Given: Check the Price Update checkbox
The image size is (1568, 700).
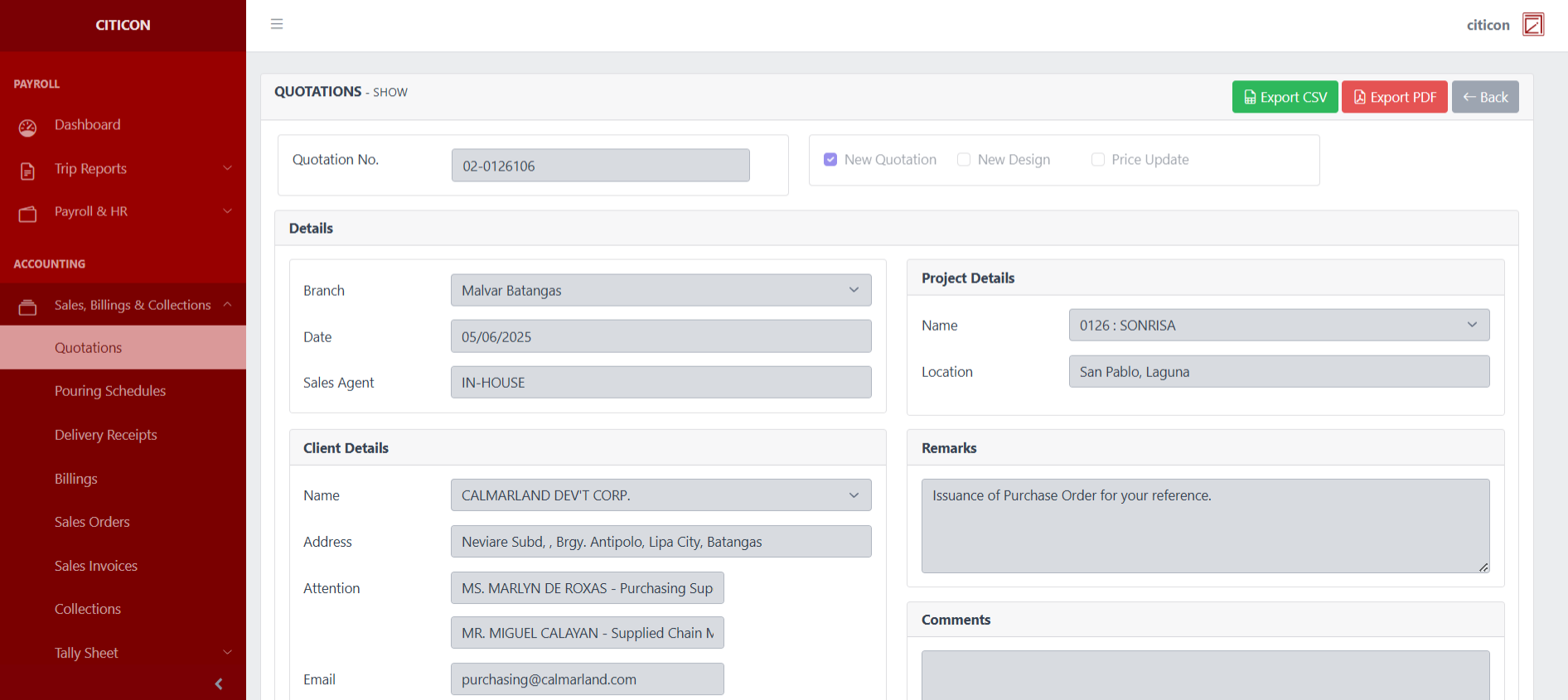Looking at the screenshot, I should [1097, 159].
